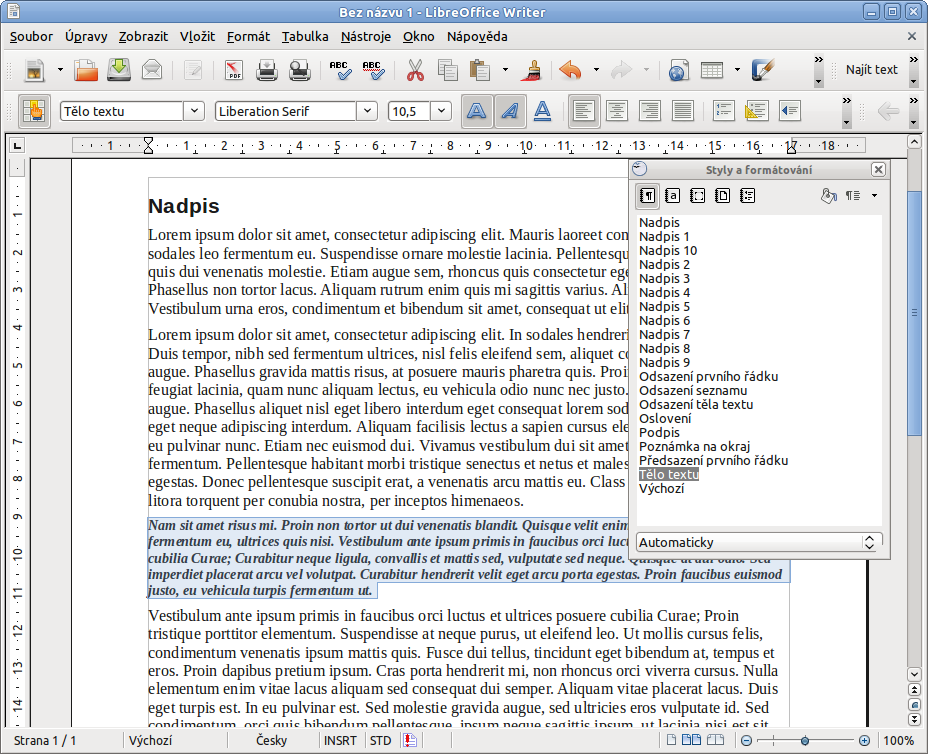Screen dimensions: 928x754
Task: Select the Nadpis 1 style in the list
Action: pyautogui.click(x=664, y=237)
